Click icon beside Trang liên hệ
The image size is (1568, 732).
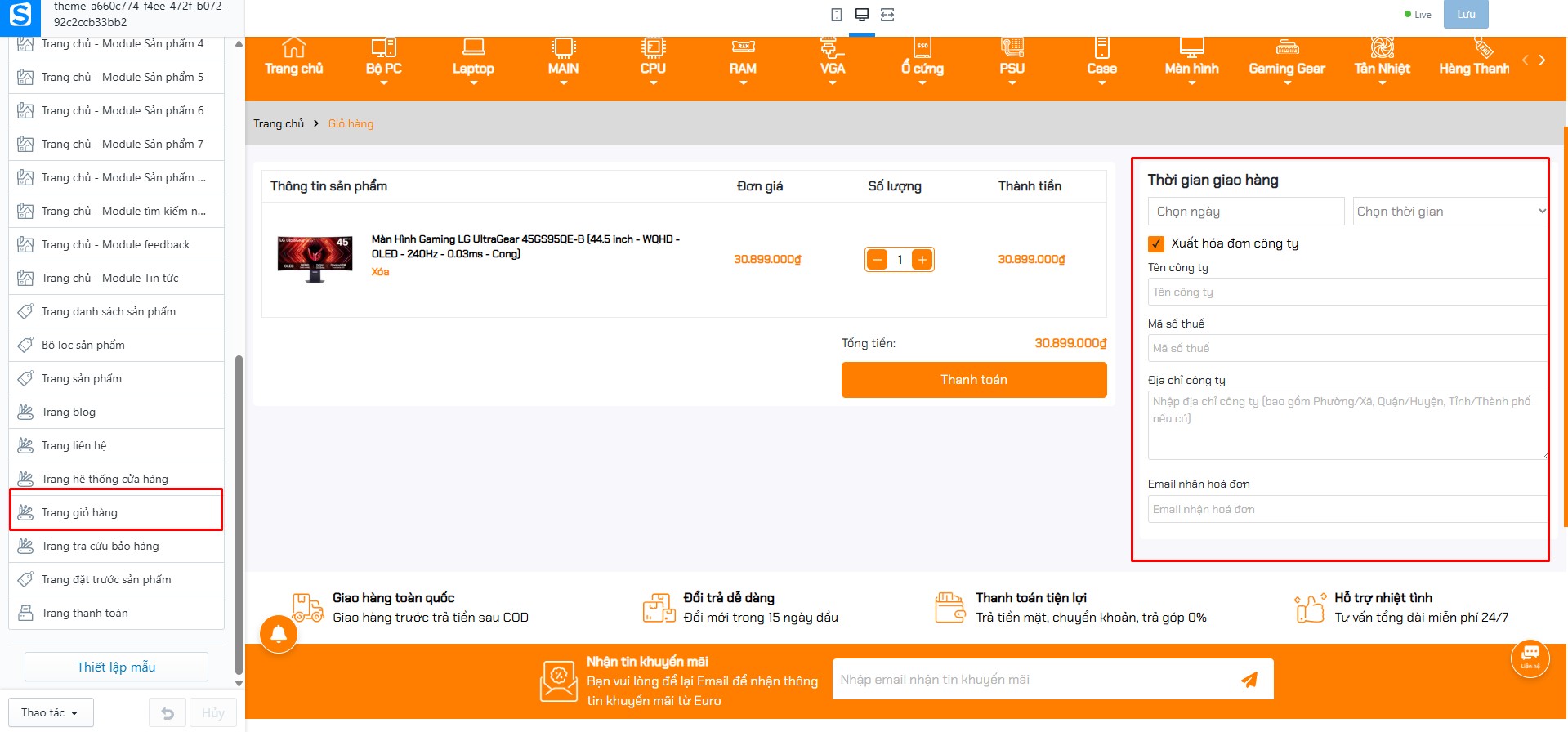[26, 445]
